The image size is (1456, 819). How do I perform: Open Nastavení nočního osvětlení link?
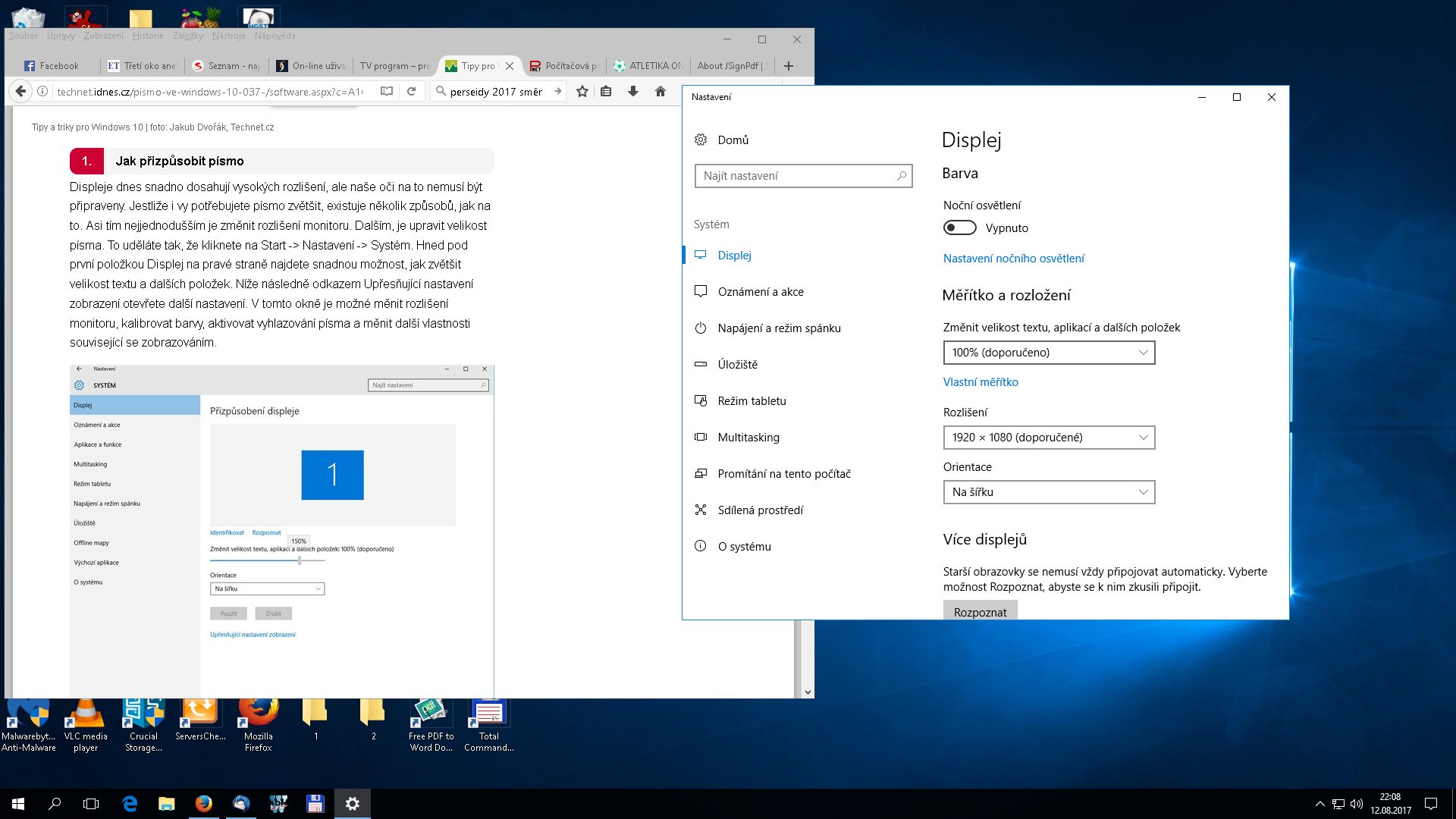[1013, 259]
